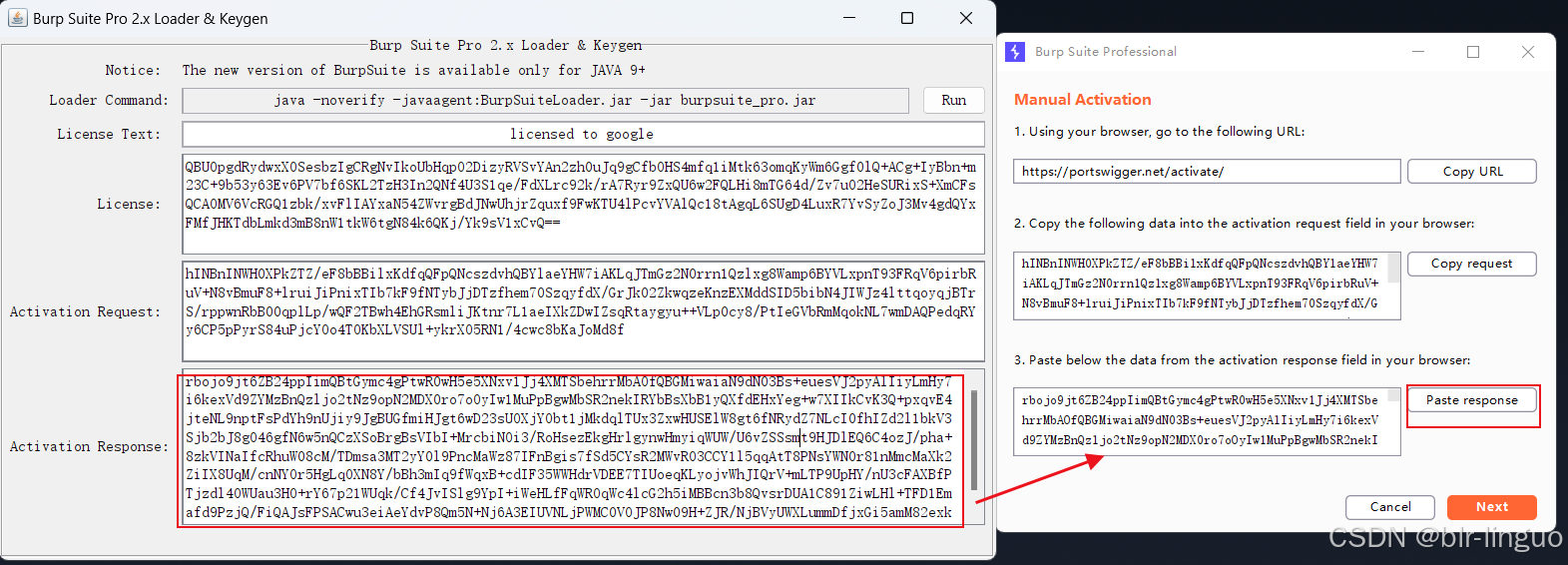Image resolution: width=1568 pixels, height=565 pixels.
Task: Click the 'Activation Request:' label
Action: 85,311
